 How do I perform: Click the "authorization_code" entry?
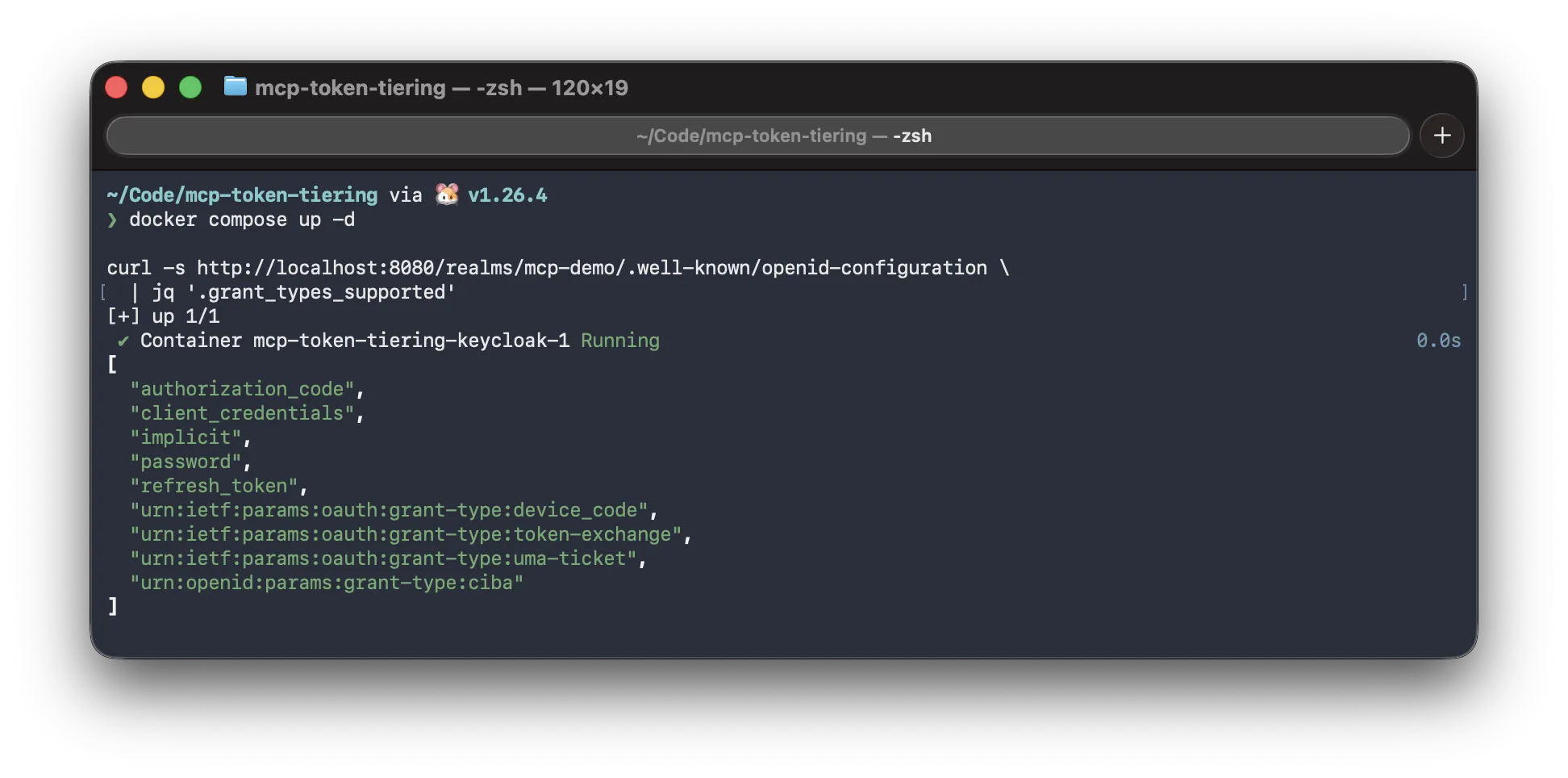coord(242,389)
